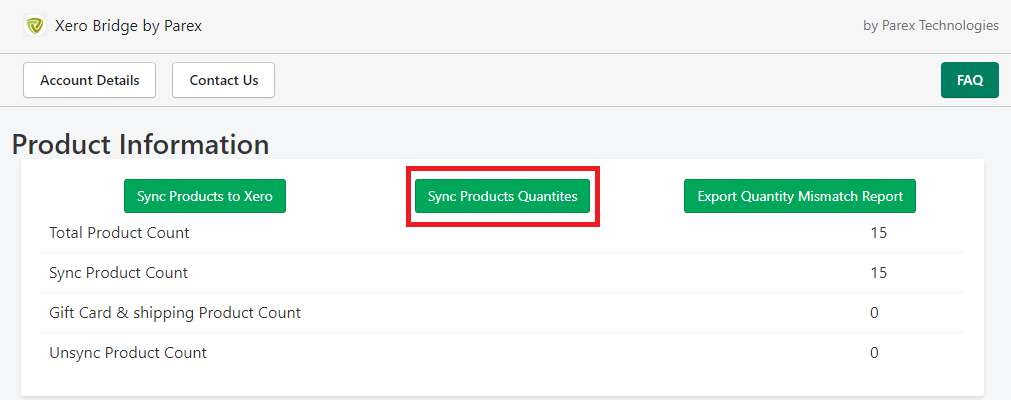Click the Unsync Product Count value 0
The width and height of the screenshot is (1011, 400).
click(x=874, y=353)
